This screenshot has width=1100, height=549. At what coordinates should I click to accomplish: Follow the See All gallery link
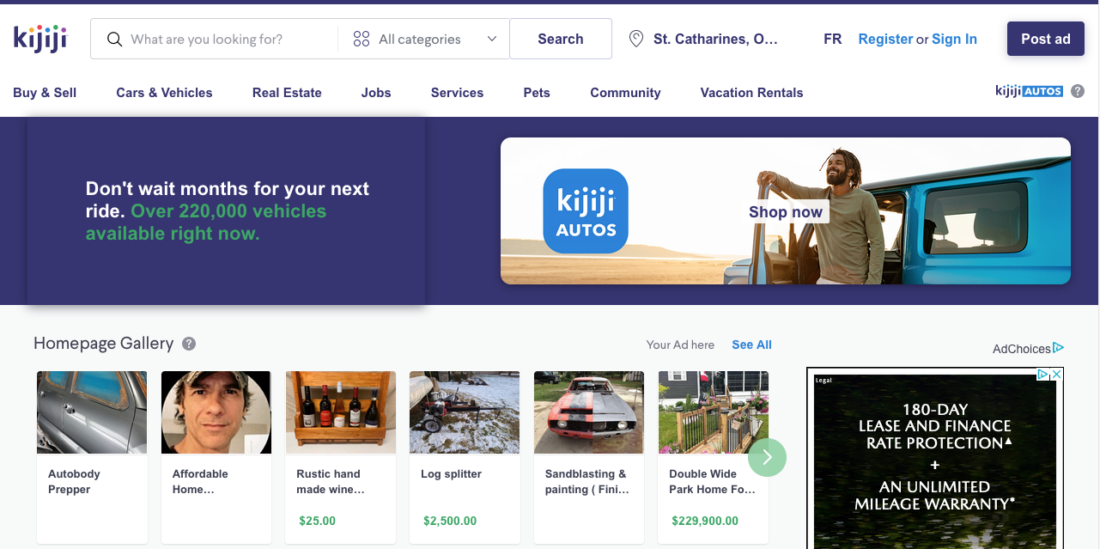pyautogui.click(x=751, y=344)
